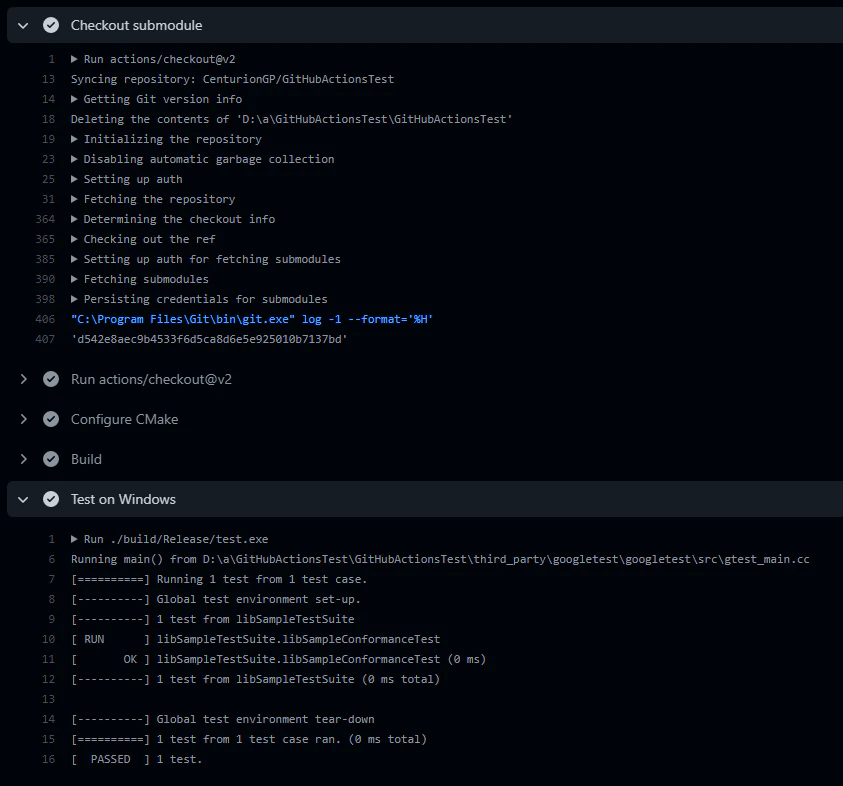Click the commit hash d542e8aec9b4 output line
This screenshot has height=786, width=843.
click(209, 339)
